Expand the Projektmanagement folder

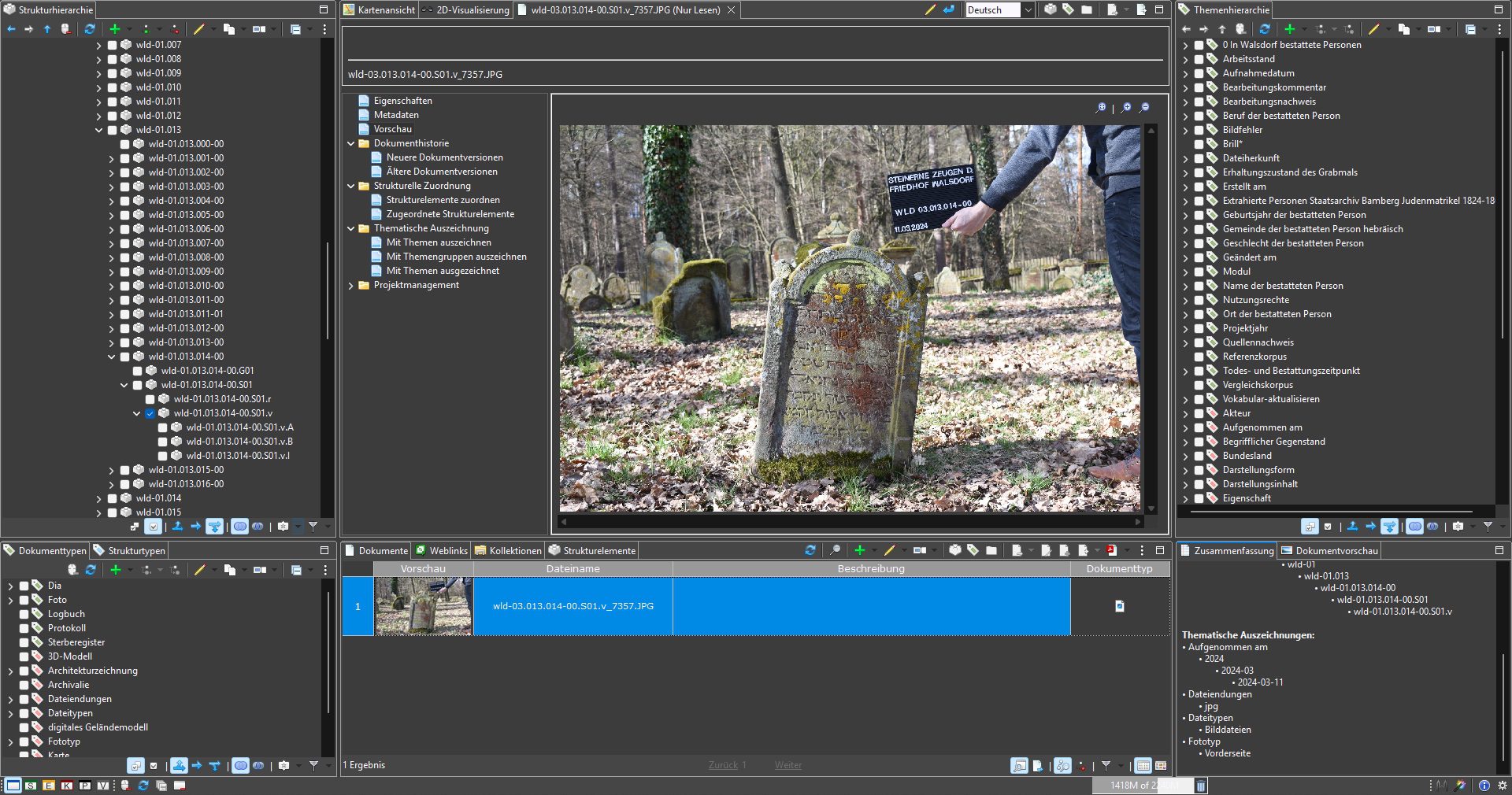pos(350,286)
